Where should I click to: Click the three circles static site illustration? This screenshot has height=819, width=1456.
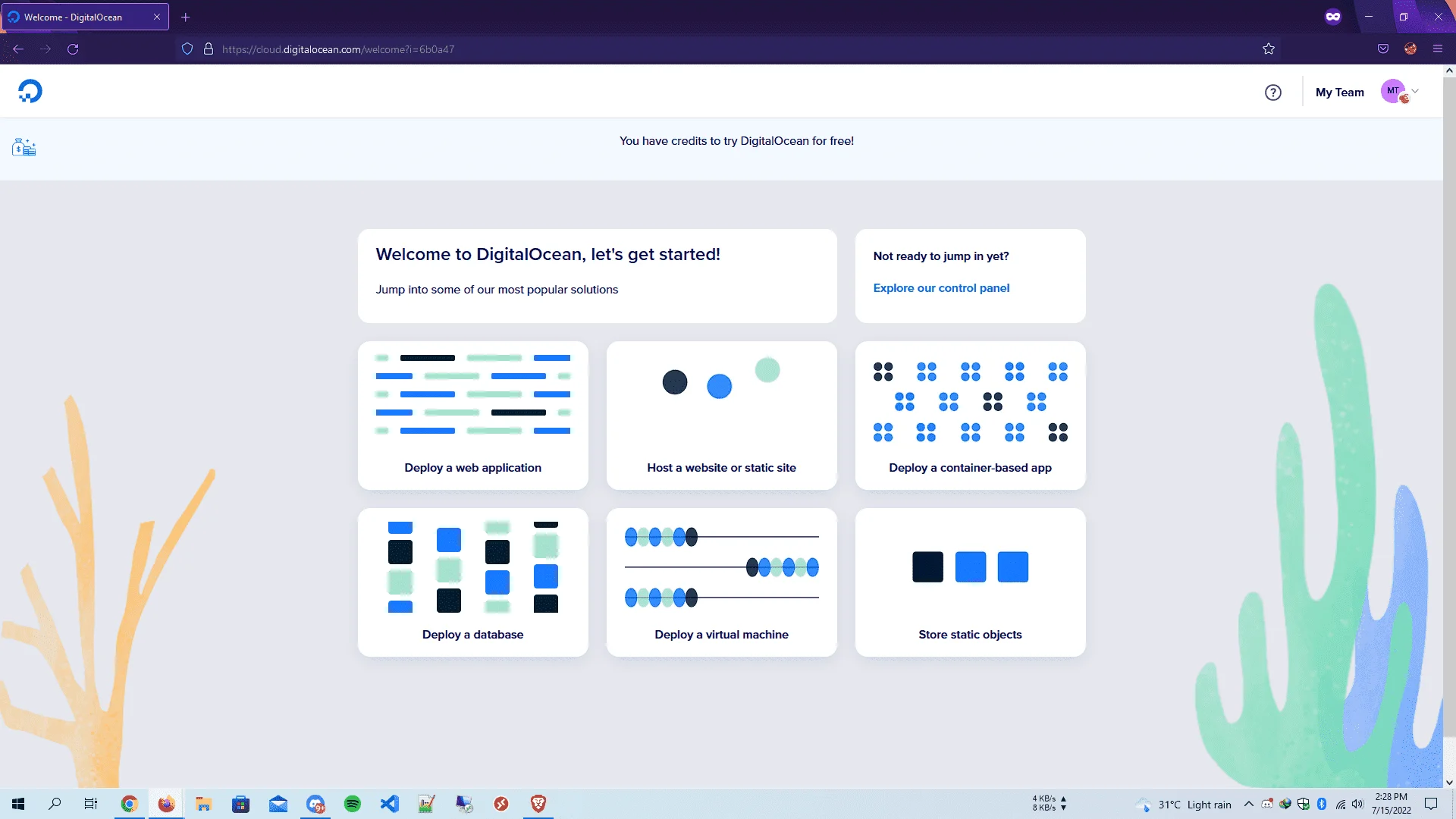pyautogui.click(x=720, y=377)
